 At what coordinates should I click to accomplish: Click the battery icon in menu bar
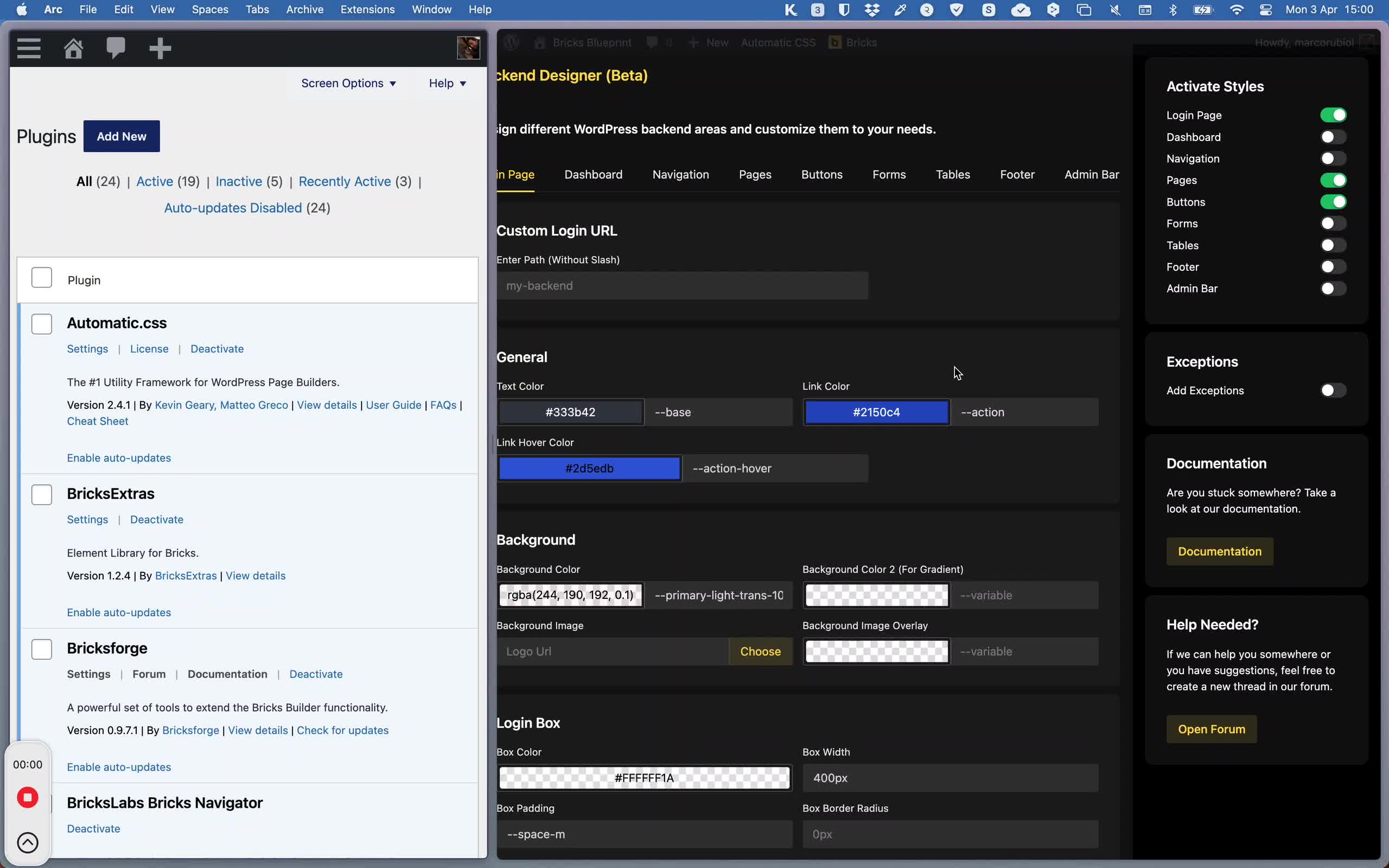tap(1202, 9)
